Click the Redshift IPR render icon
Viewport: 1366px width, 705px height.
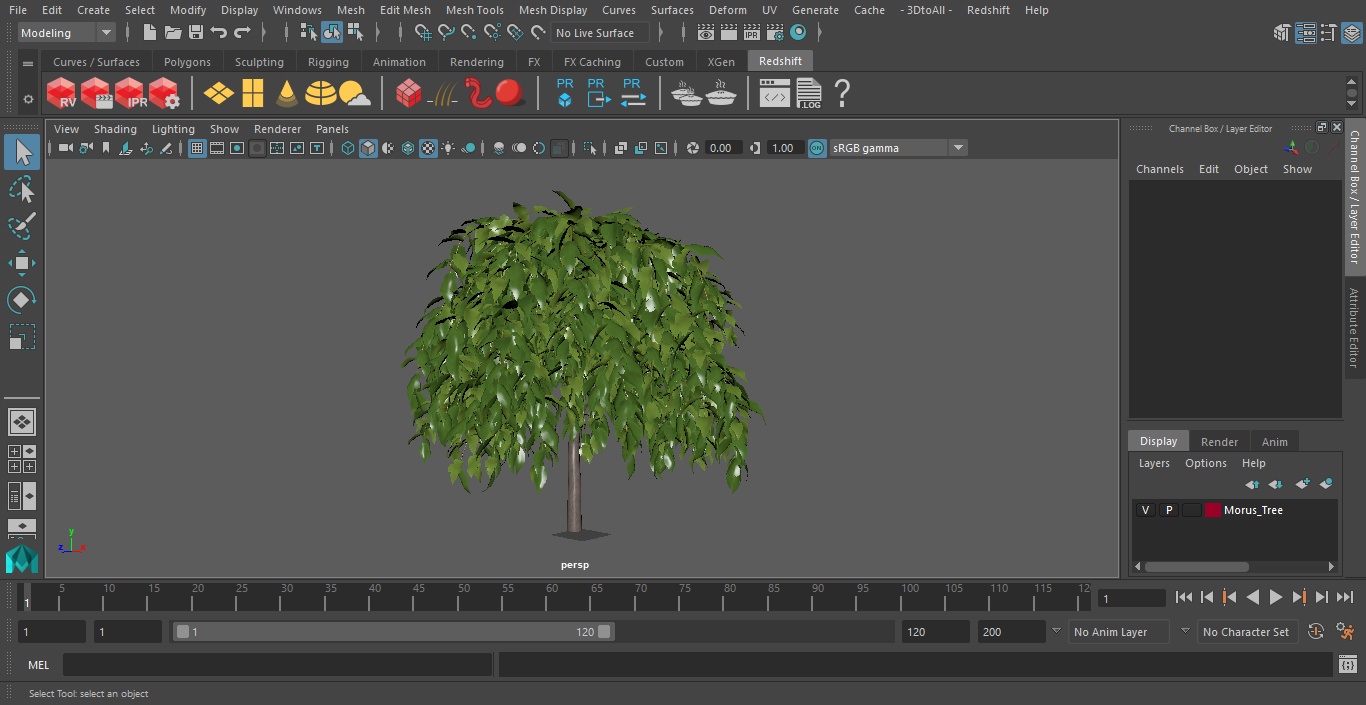130,94
